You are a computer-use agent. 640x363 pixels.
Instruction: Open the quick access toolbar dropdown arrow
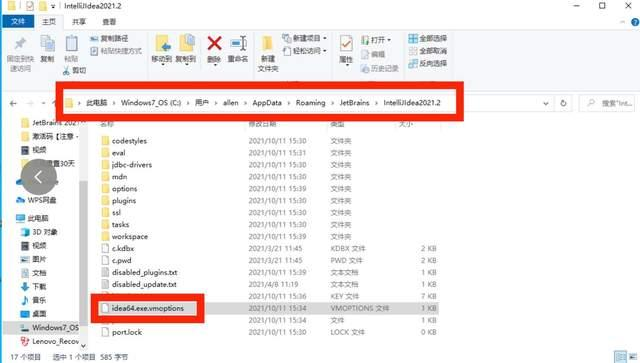coord(53,6)
